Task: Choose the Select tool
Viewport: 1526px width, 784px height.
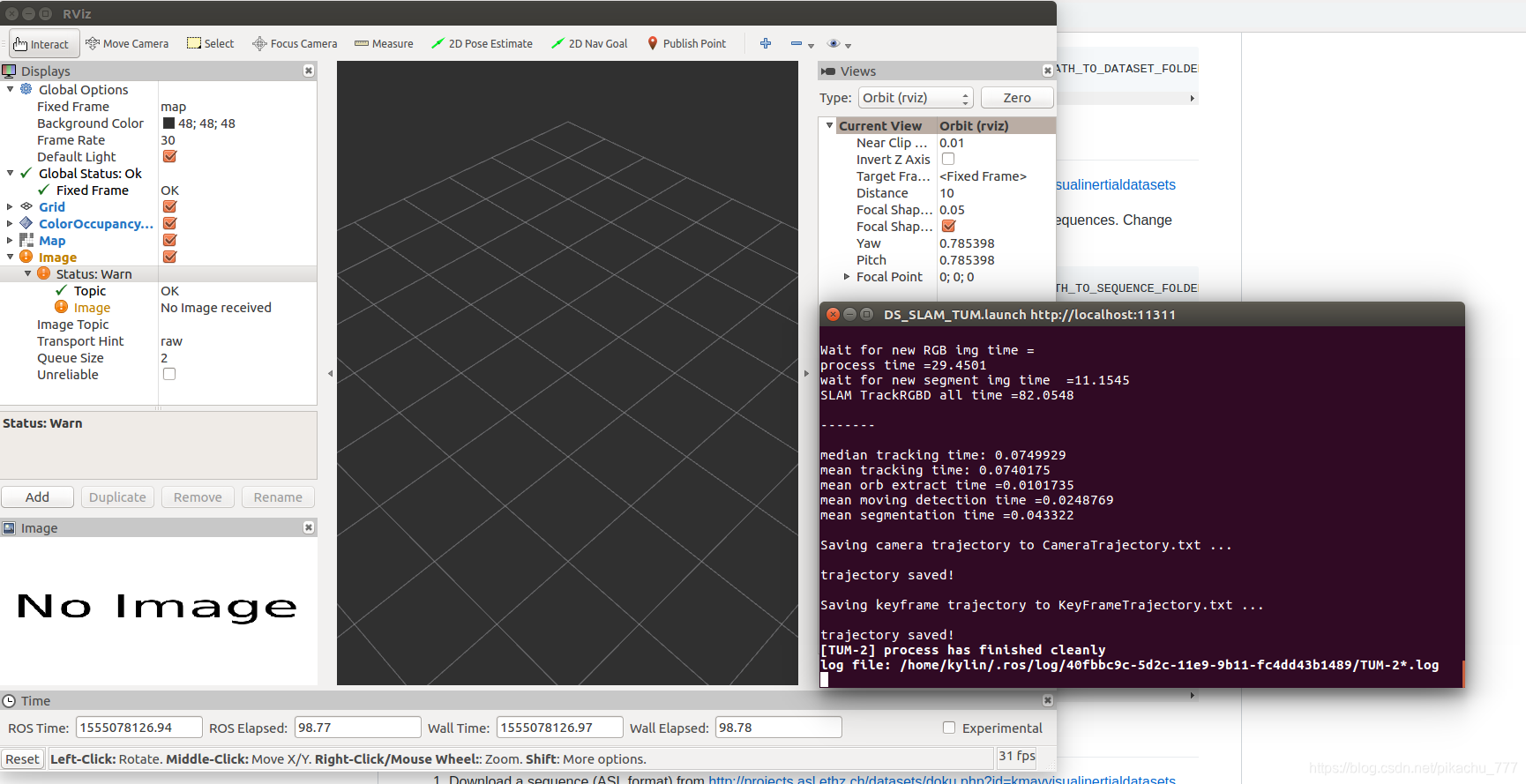Action: (x=210, y=44)
